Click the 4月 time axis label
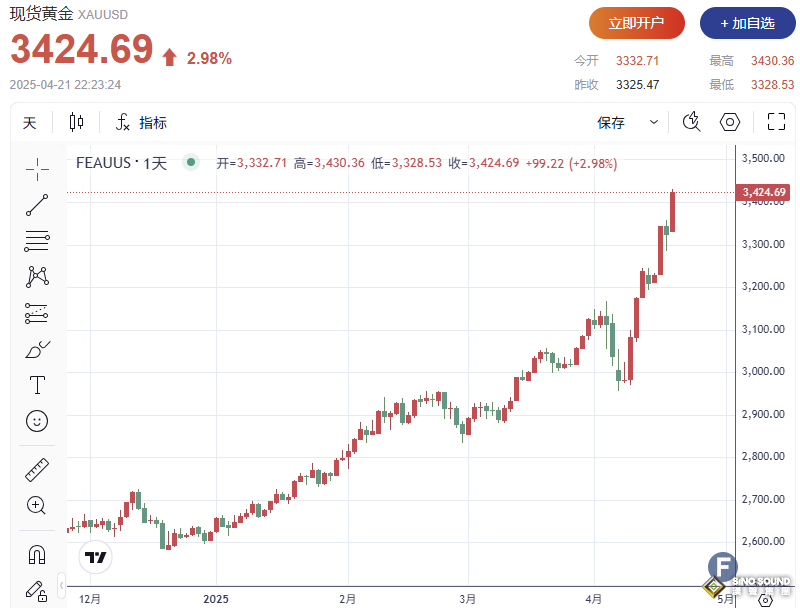The image size is (800, 608). coord(594,599)
